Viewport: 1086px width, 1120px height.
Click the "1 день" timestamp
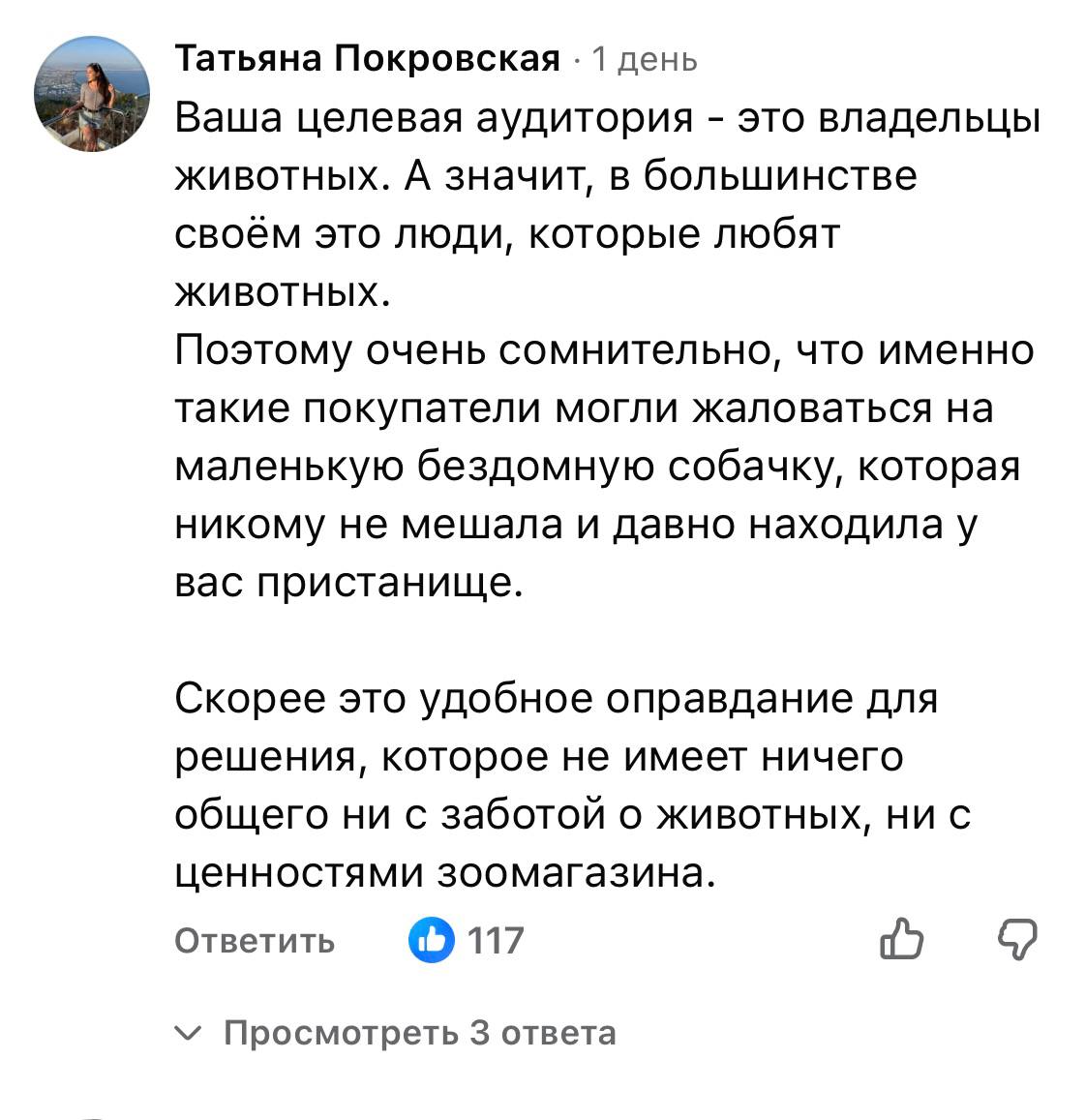[x=644, y=60]
